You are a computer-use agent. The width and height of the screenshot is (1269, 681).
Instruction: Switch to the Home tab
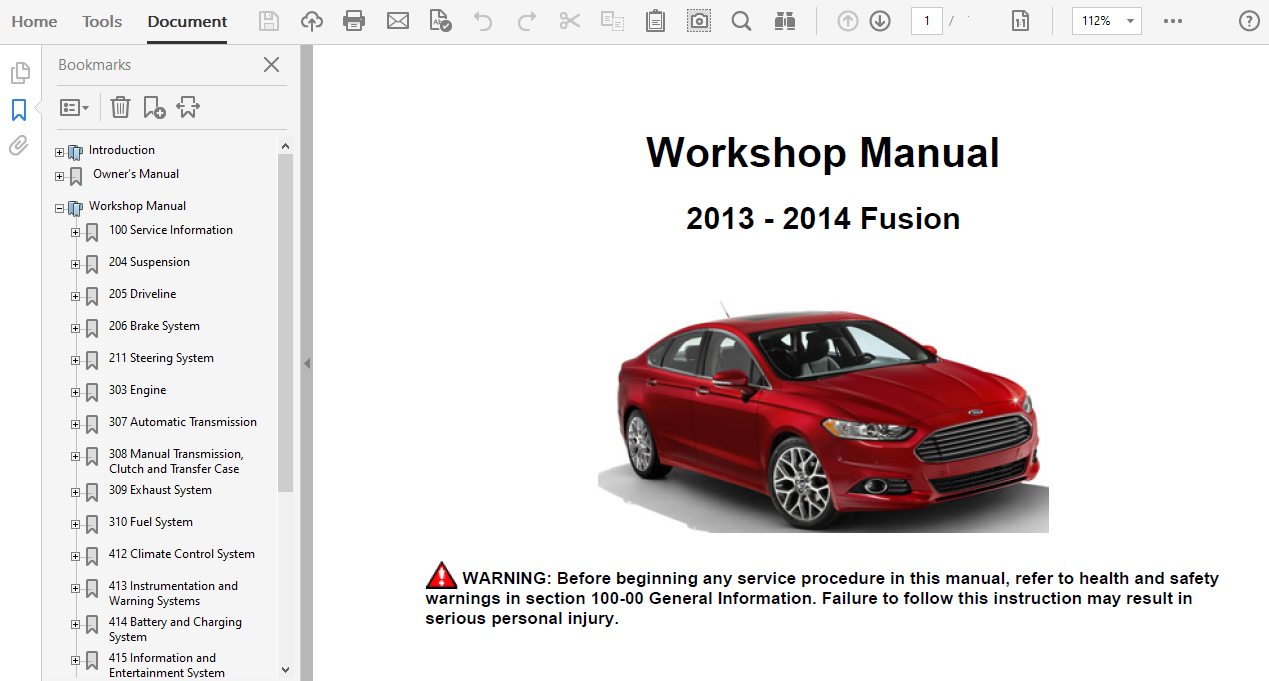(34, 21)
